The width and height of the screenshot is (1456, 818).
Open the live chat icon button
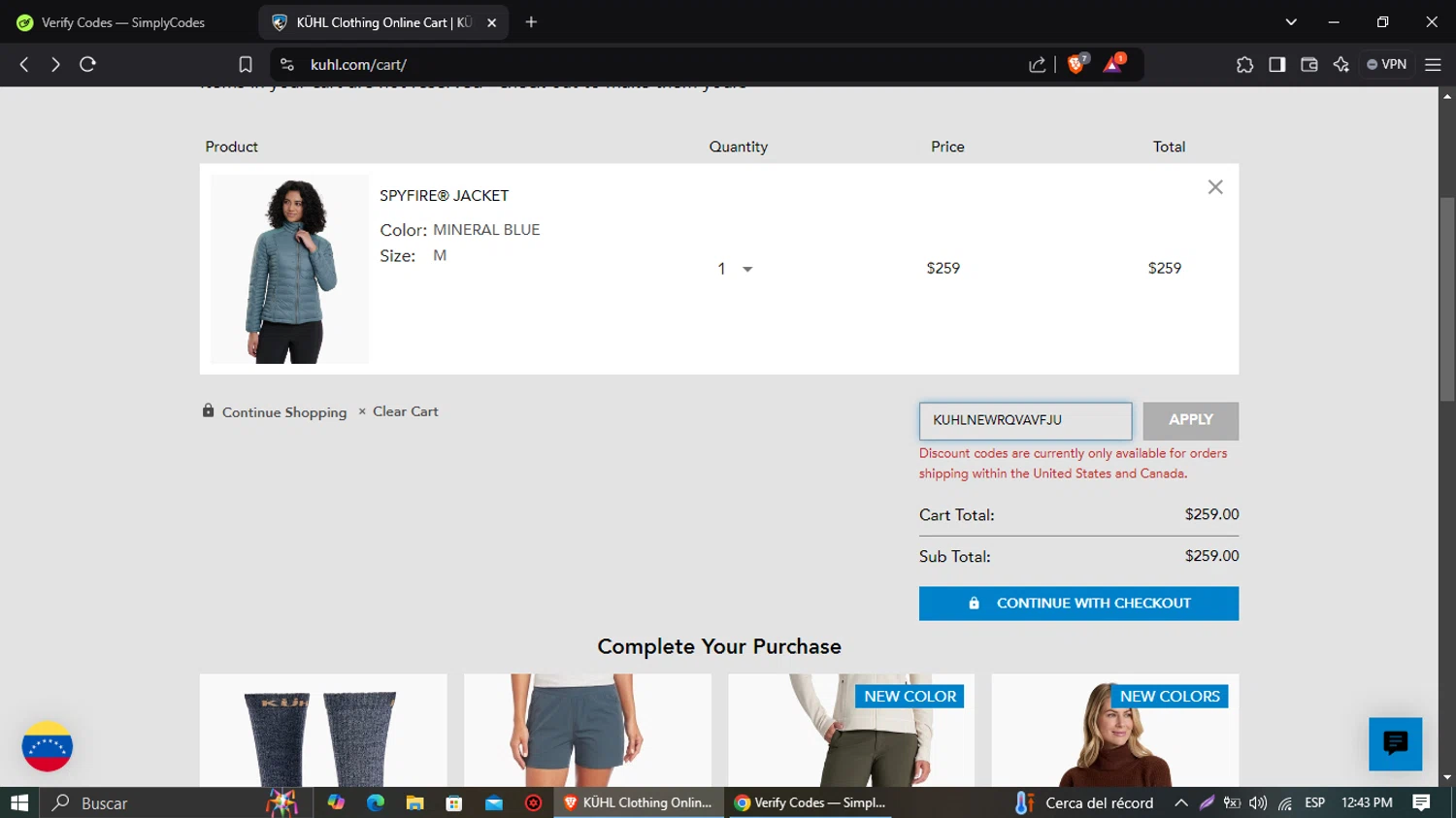click(x=1395, y=743)
